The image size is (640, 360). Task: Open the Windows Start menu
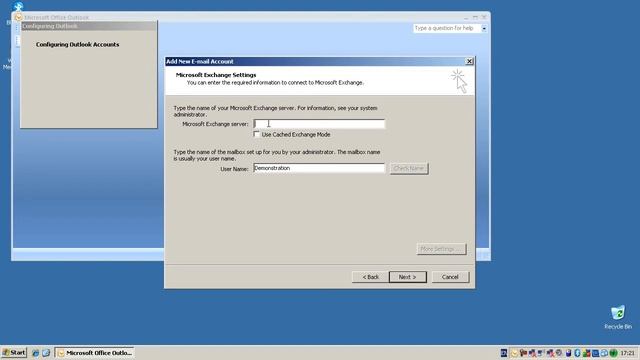coord(14,353)
